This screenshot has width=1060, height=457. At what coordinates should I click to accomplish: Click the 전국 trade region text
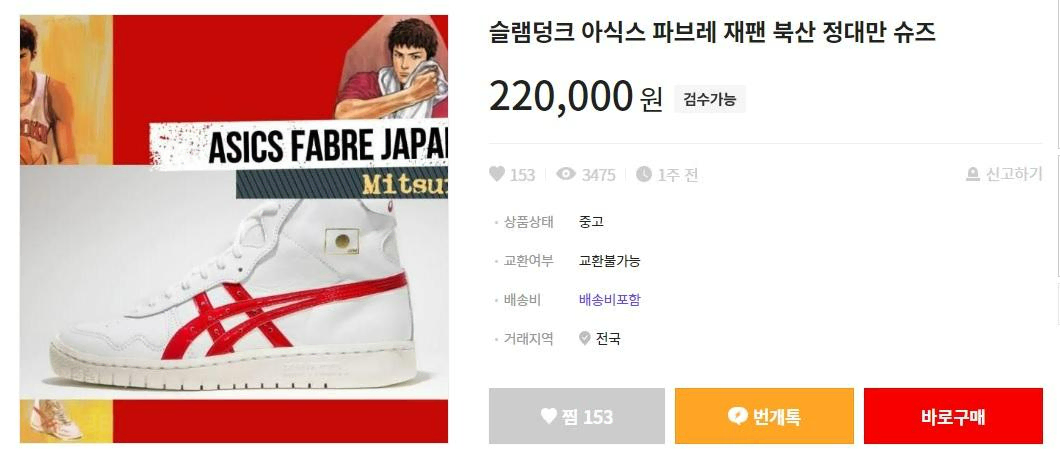click(608, 338)
